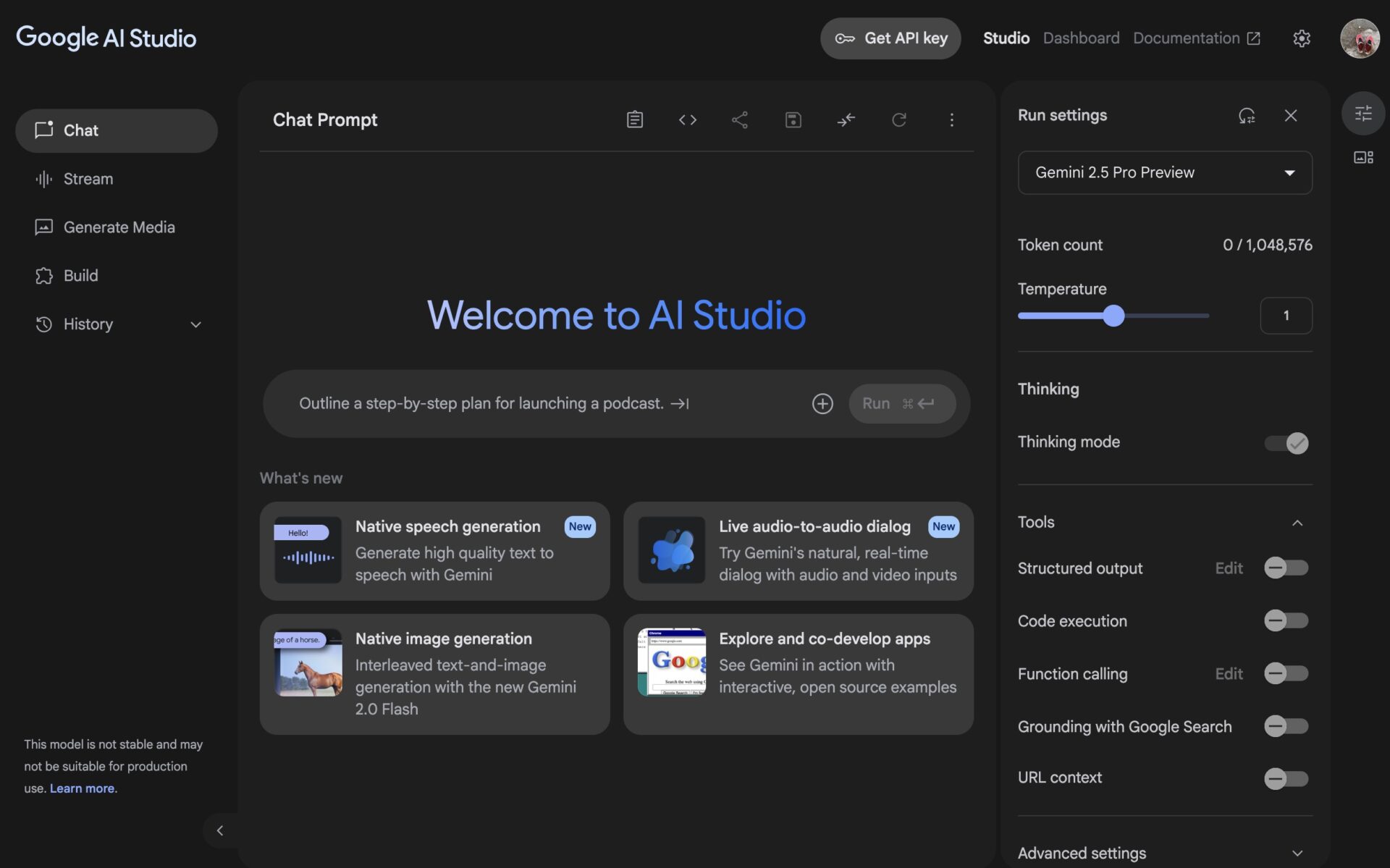The height and width of the screenshot is (868, 1390).
Task: Enable Structured output toggle
Action: [1286, 568]
